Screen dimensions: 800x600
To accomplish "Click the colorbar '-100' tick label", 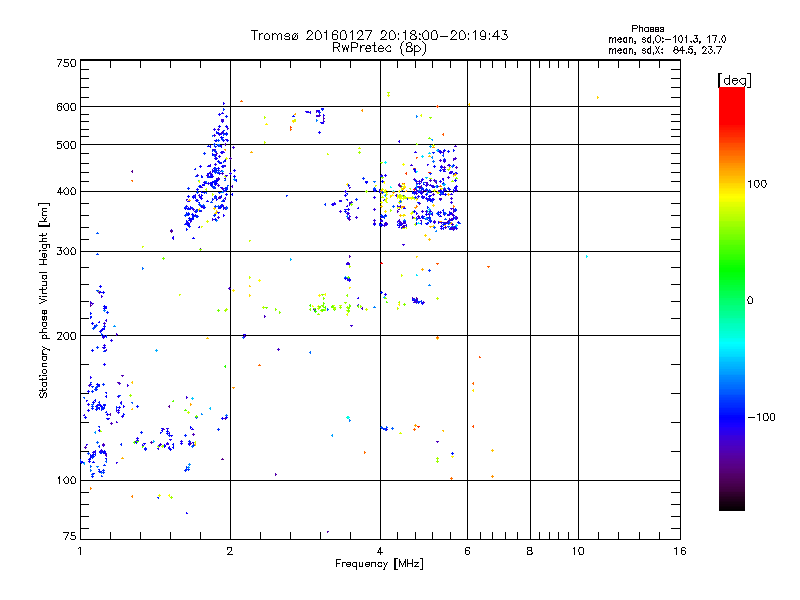I will (x=761, y=417).
